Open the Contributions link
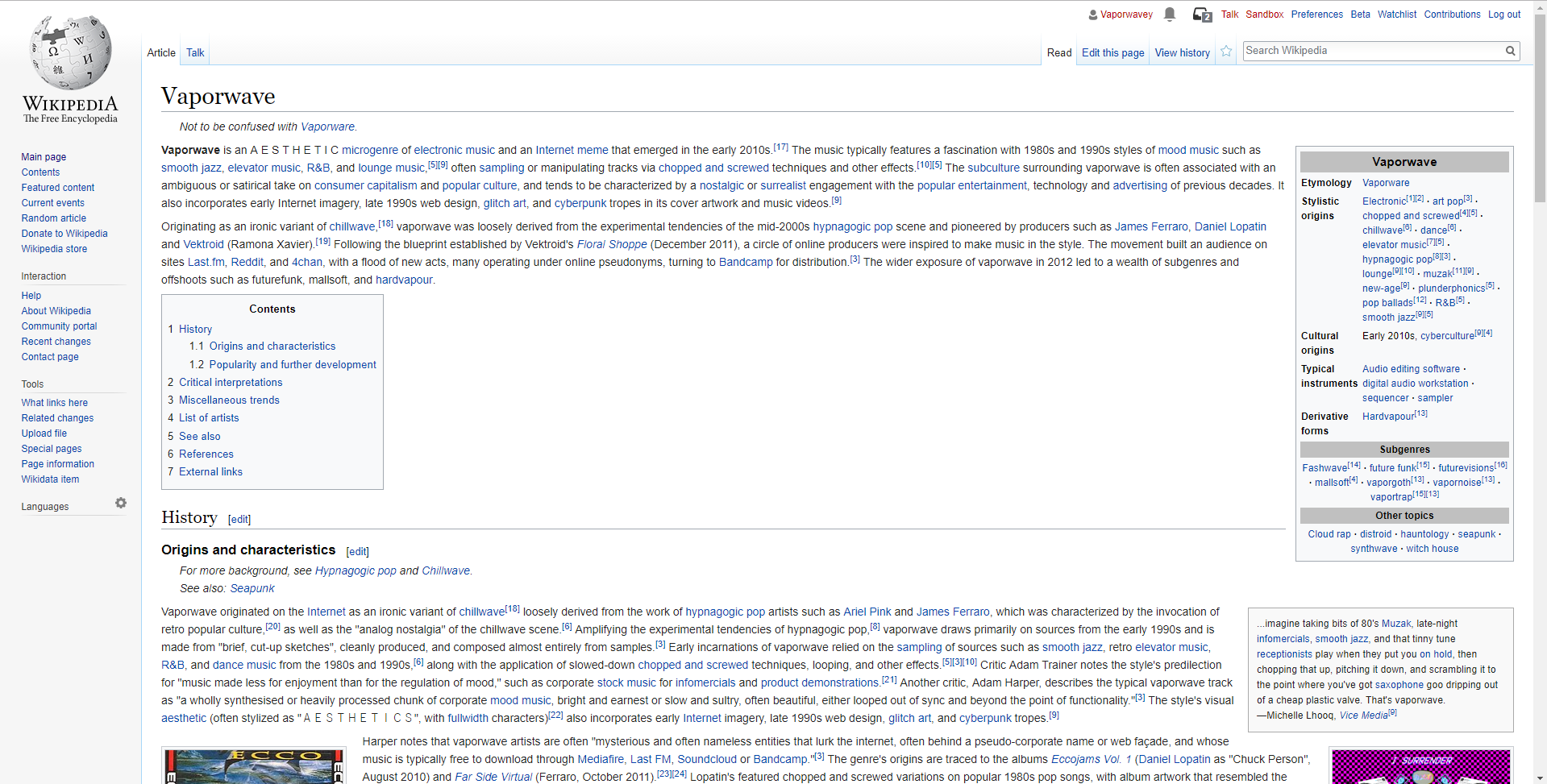The width and height of the screenshot is (1547, 784). [1452, 15]
